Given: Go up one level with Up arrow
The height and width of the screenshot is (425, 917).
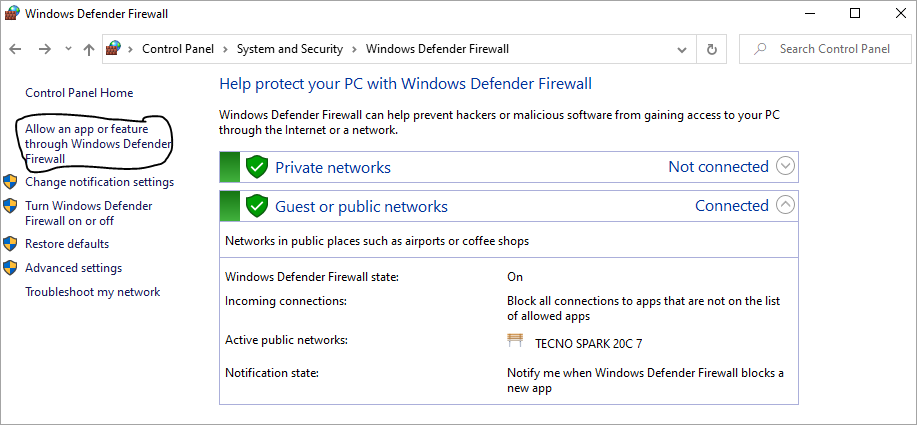Looking at the screenshot, I should (89, 49).
